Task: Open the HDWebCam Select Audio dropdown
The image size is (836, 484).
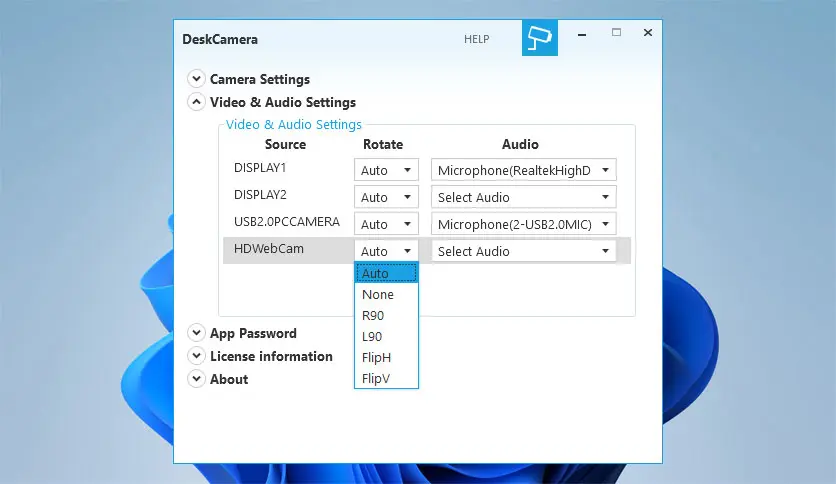Action: (x=524, y=251)
